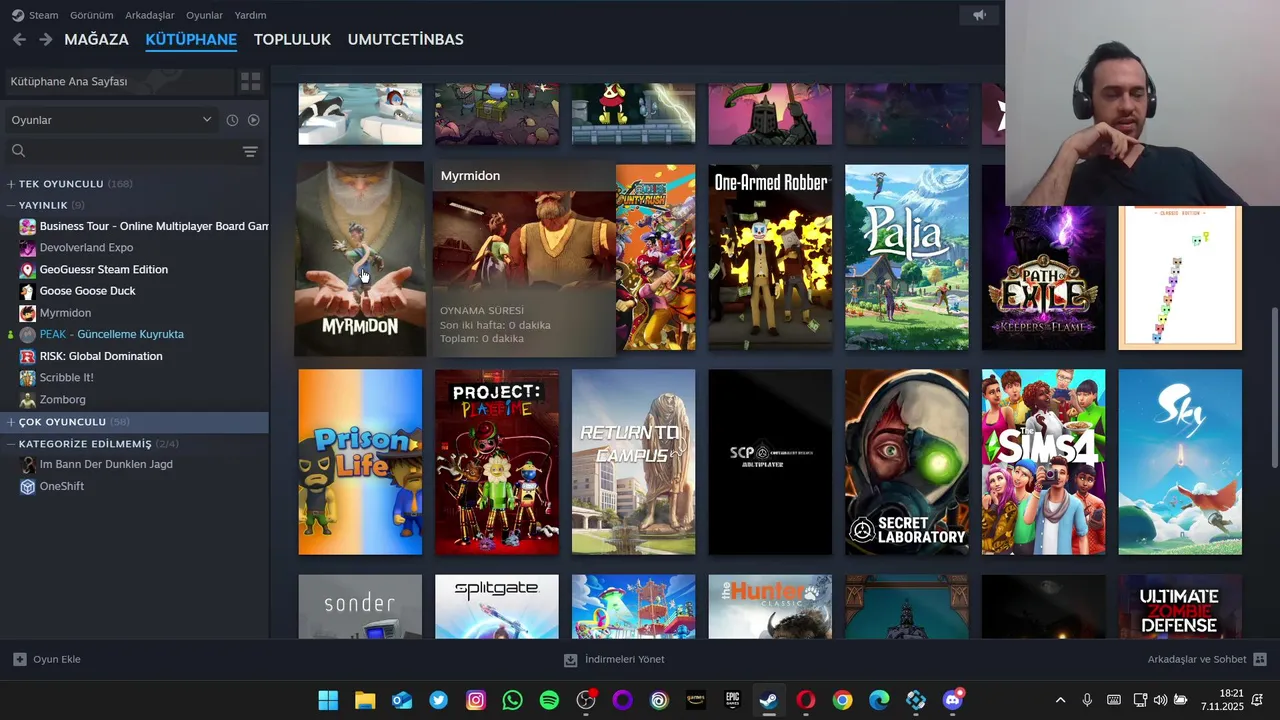Open the advanced filter settings icon
Viewport: 1280px width, 720px height.
click(x=250, y=151)
